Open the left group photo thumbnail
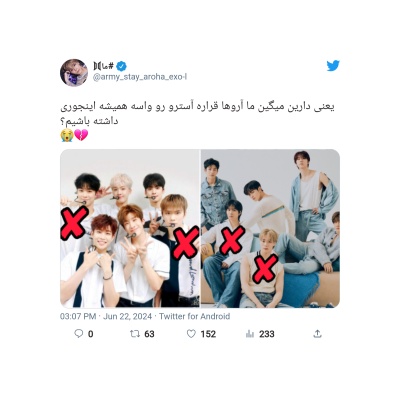The image size is (400, 400). coord(130,228)
